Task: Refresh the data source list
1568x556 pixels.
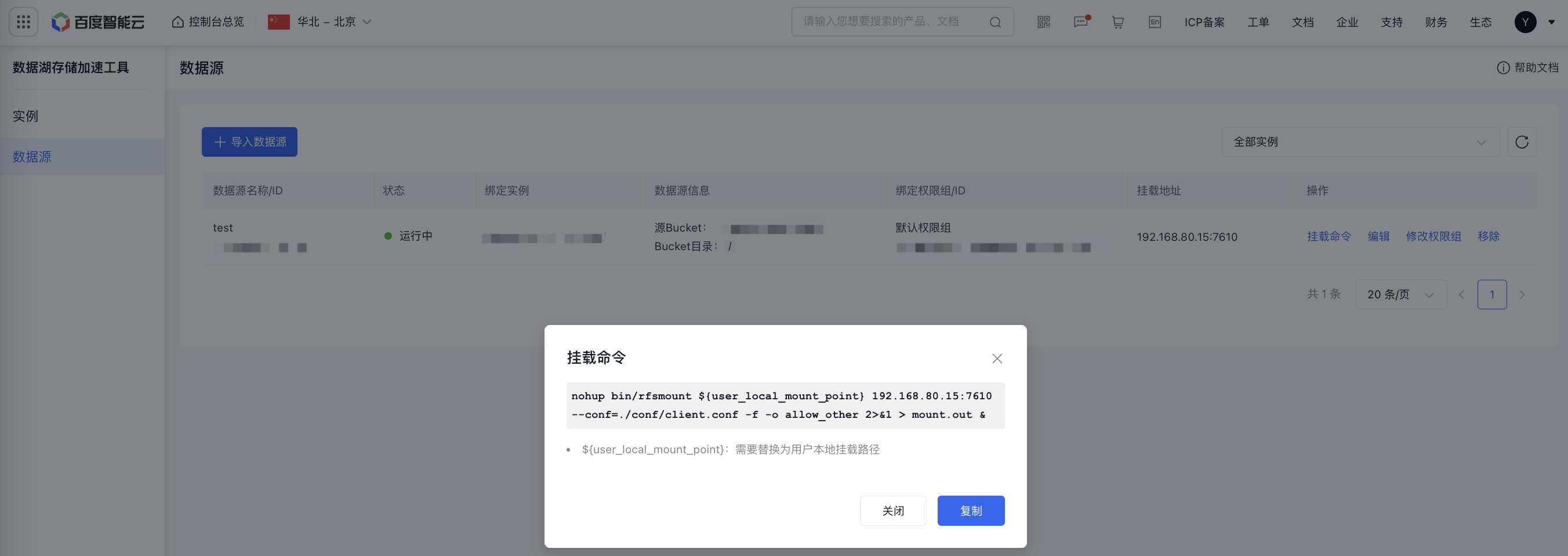Action: (1522, 142)
